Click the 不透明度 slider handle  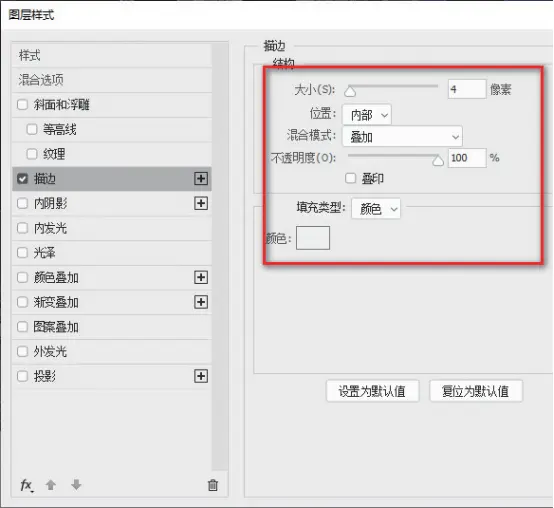tap(438, 161)
